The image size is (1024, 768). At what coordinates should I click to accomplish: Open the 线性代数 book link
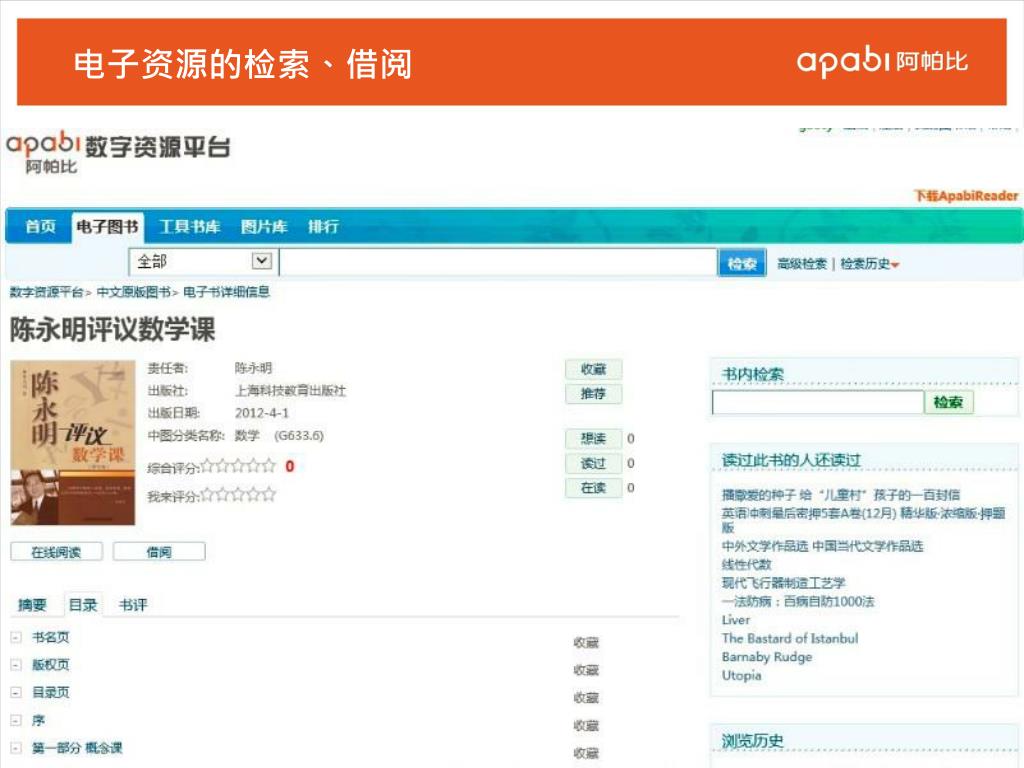[746, 564]
